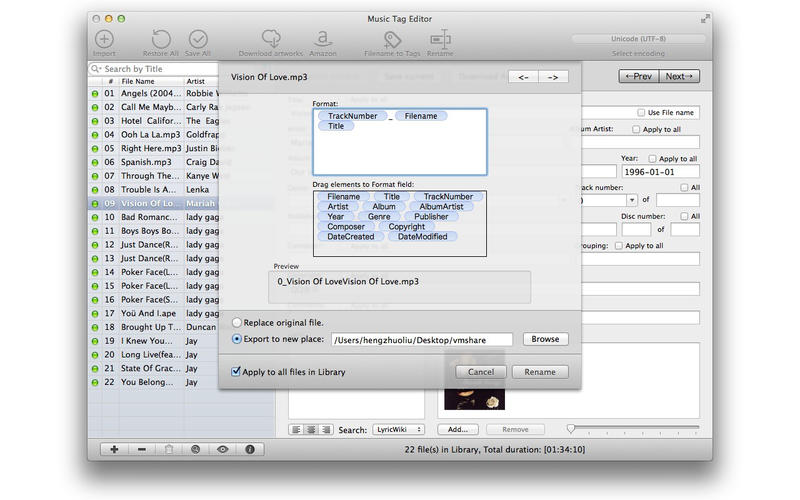Image resolution: width=800 pixels, height=500 pixels.
Task: Open Amazon from the toolbar
Action: click(x=322, y=39)
